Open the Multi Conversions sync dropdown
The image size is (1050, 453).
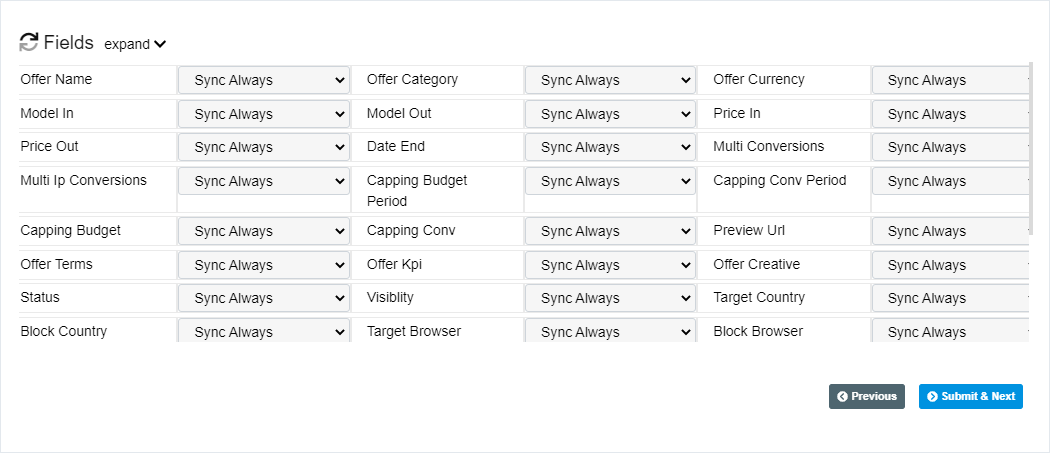click(x=950, y=147)
